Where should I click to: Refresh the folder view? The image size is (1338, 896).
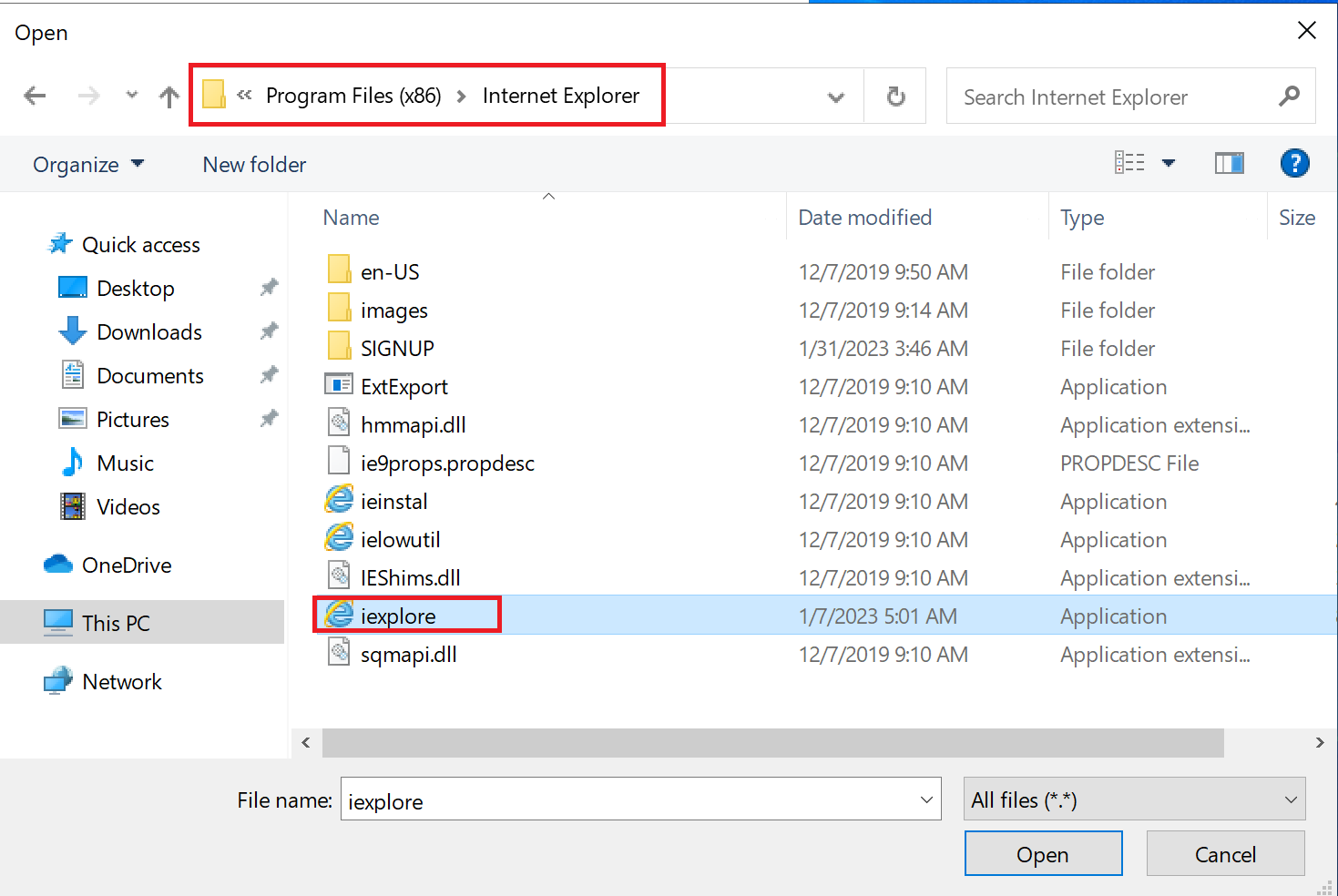895,96
